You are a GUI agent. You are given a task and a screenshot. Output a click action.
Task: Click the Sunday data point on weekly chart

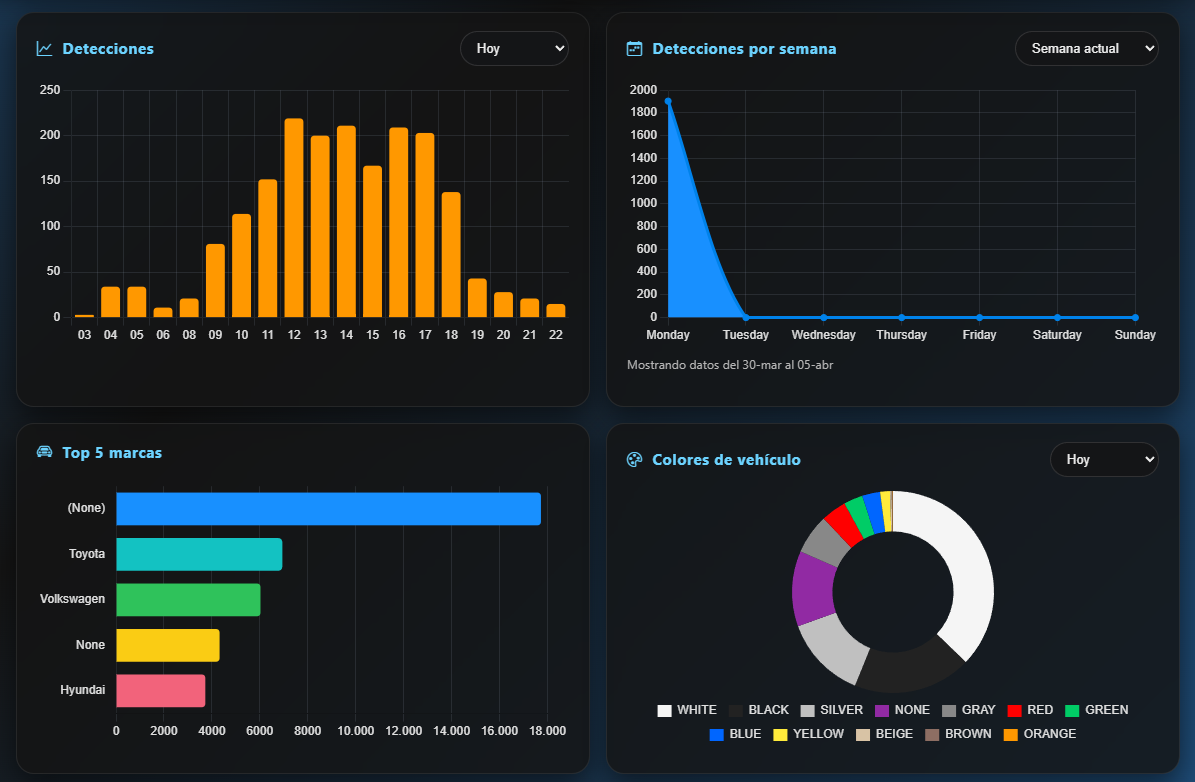(1135, 317)
